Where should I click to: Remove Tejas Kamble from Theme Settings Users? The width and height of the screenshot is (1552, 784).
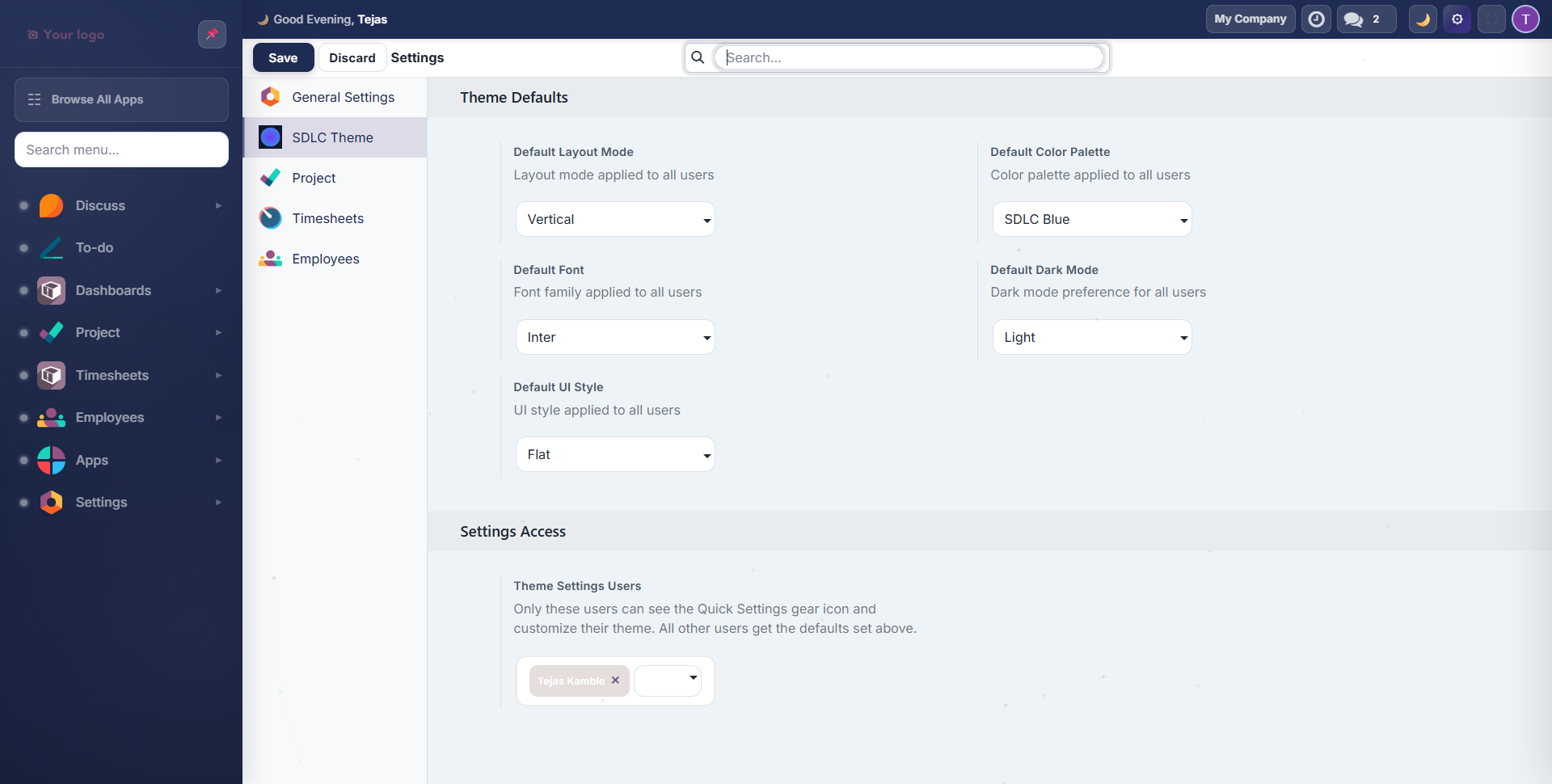click(x=615, y=681)
